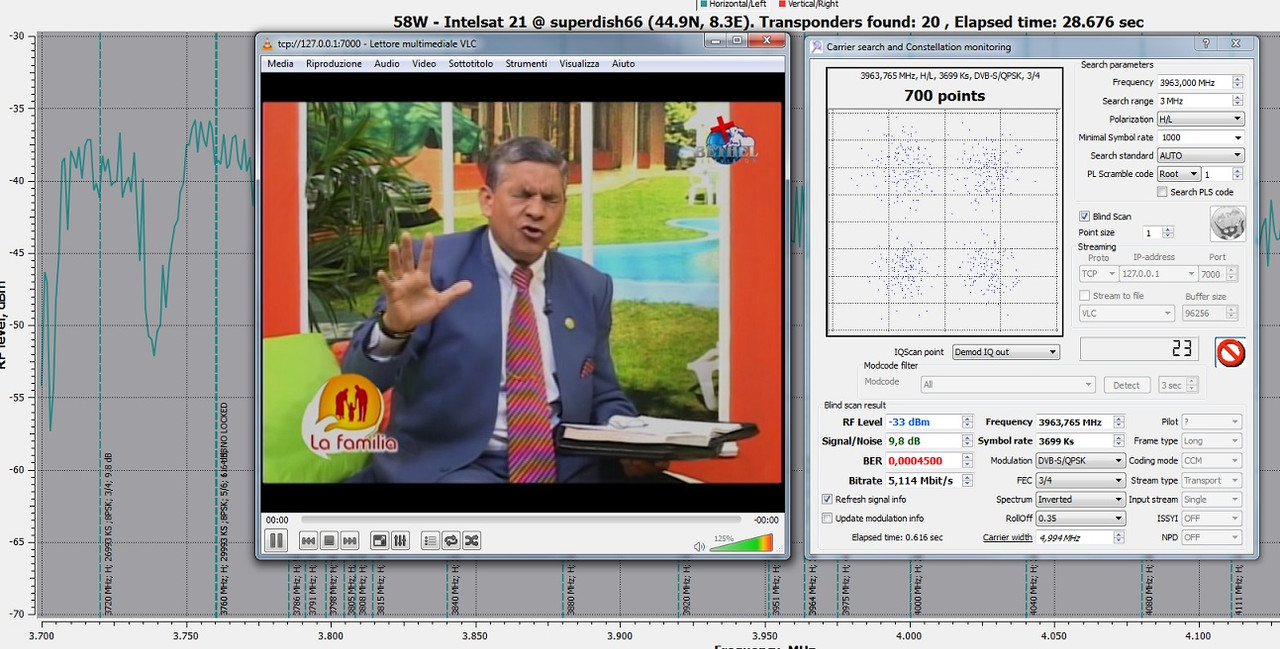Uncheck the Blind Scan checkbox
Screen dimensions: 1280x649
(1084, 216)
